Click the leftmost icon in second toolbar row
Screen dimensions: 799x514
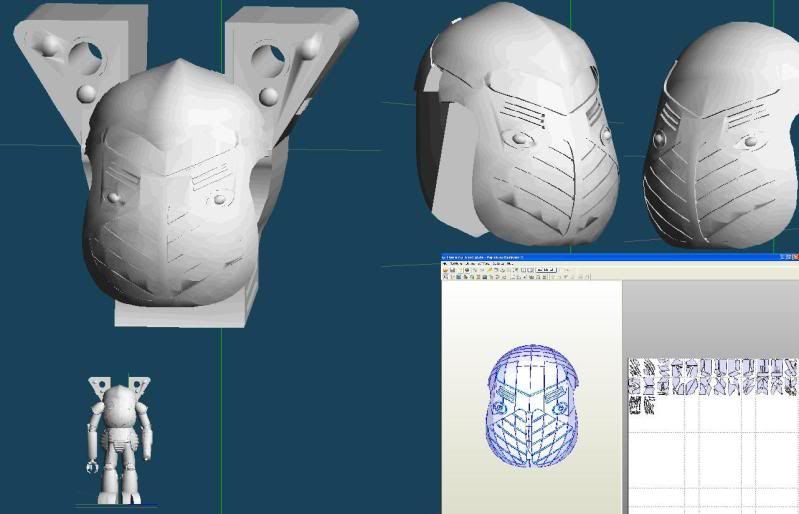[445, 277]
